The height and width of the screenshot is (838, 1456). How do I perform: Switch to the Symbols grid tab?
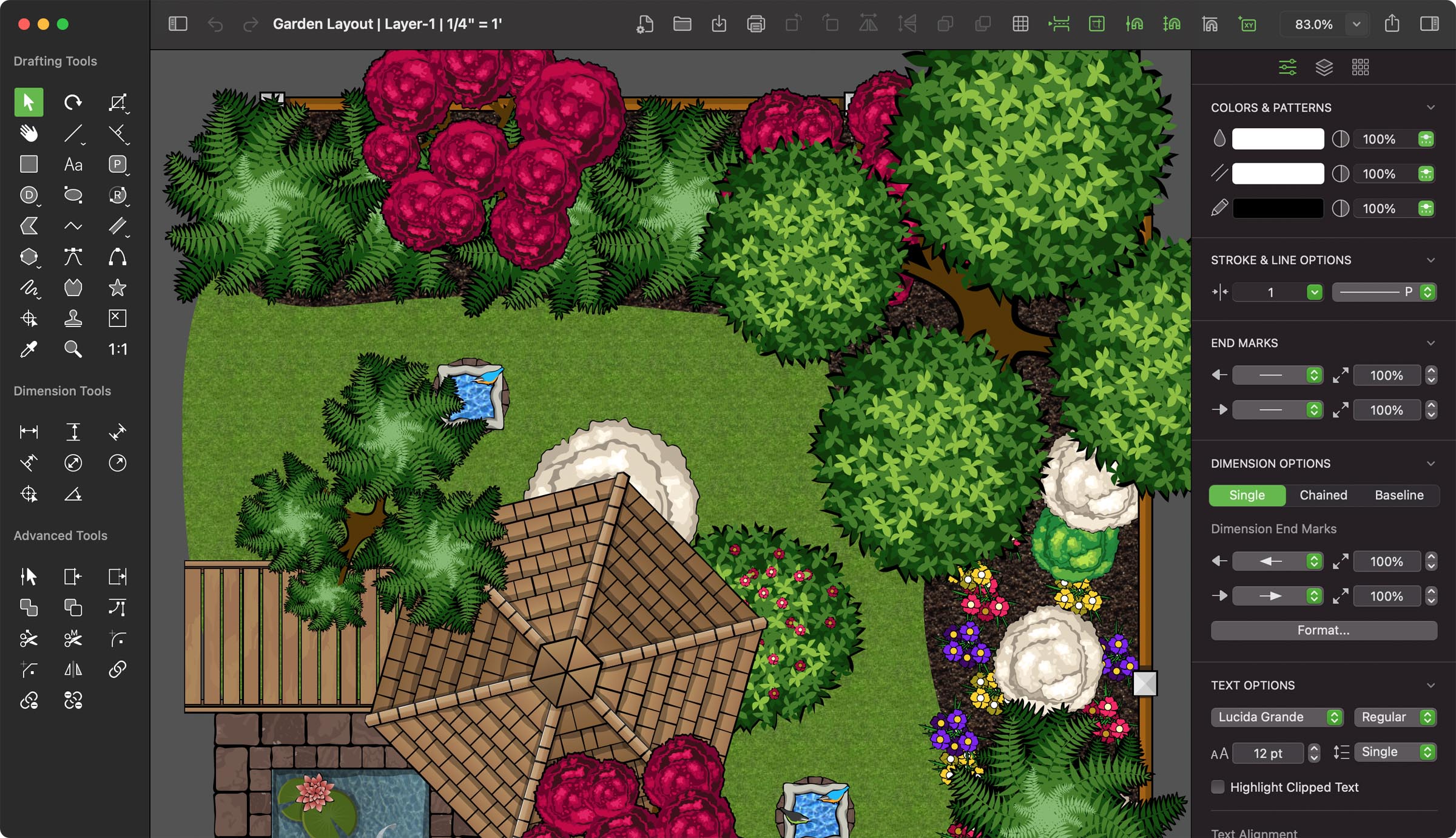click(x=1360, y=67)
